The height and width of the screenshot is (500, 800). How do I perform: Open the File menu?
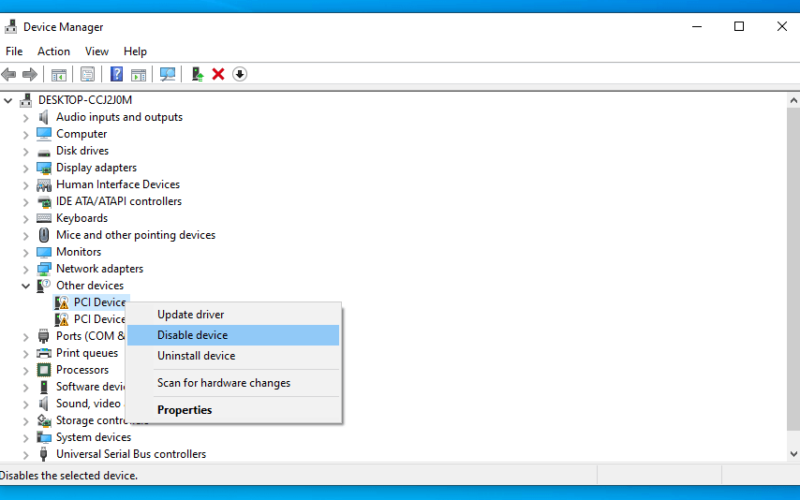[14, 52]
